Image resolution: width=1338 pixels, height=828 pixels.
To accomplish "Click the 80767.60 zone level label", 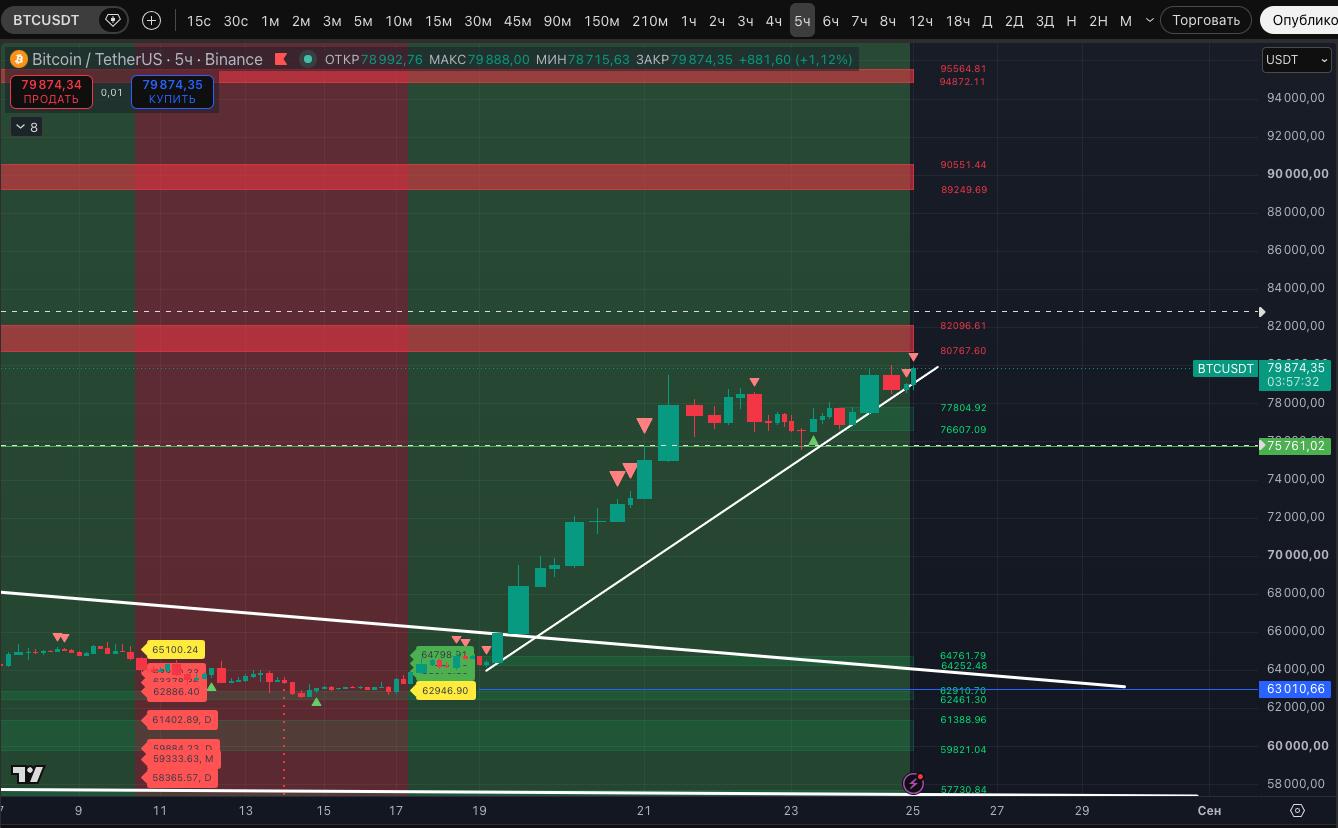I will pos(963,351).
